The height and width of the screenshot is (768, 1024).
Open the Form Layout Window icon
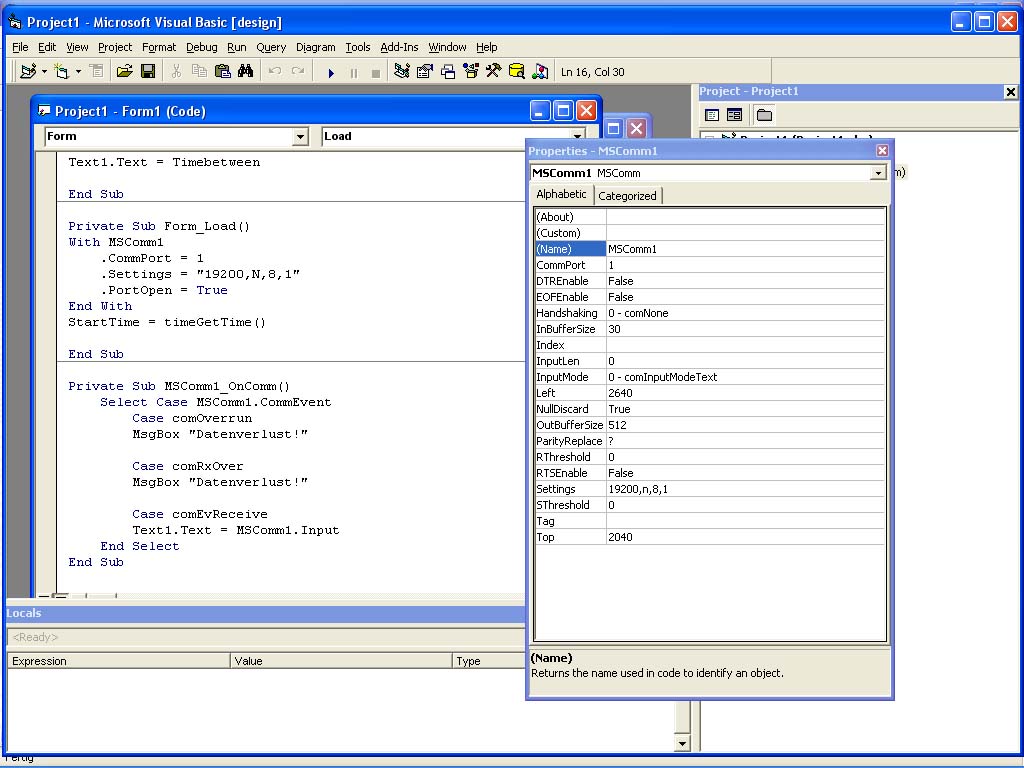click(448, 71)
